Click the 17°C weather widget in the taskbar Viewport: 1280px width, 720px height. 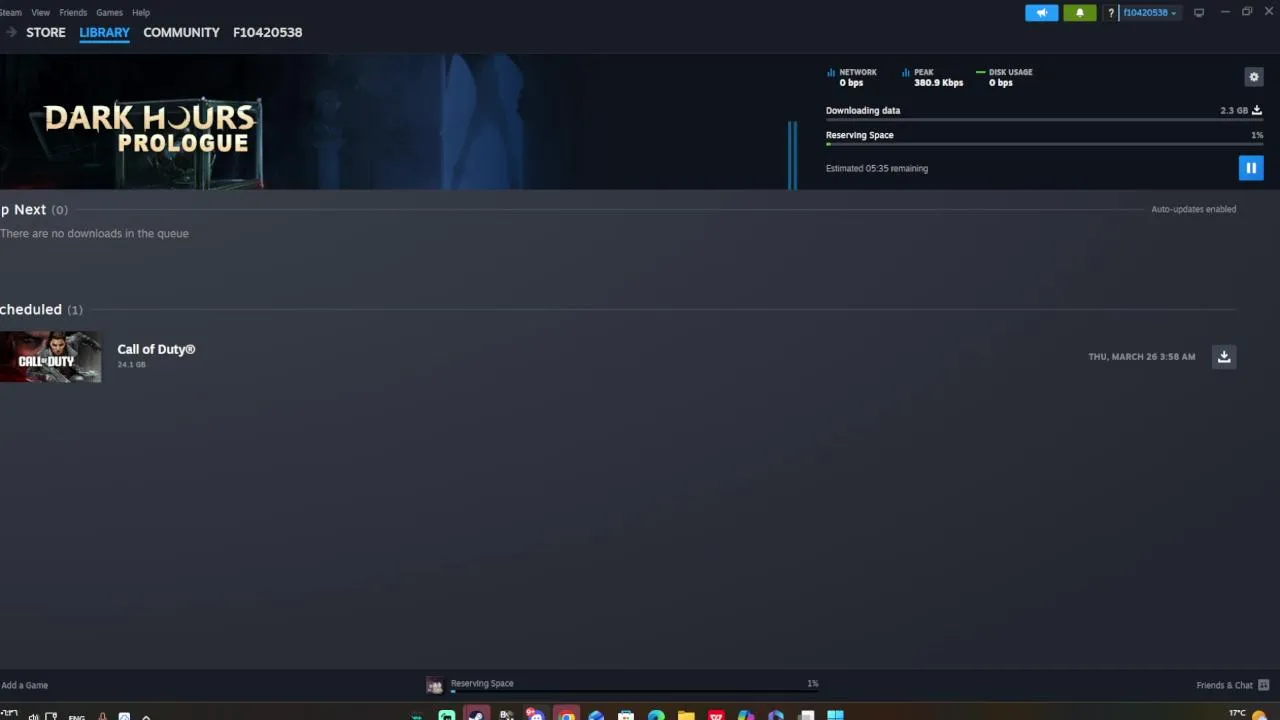(x=1247, y=714)
